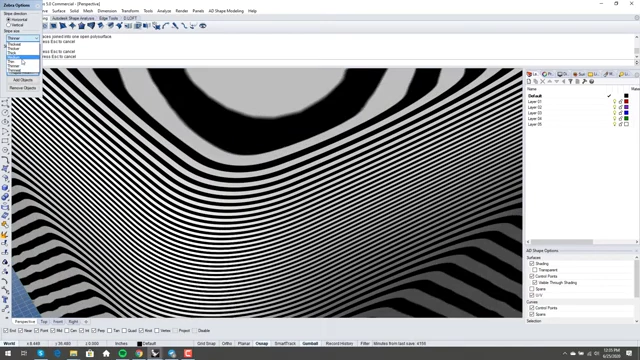Toggle the Layer 03 lightbulb visibility
The width and height of the screenshot is (640, 360).
pyautogui.click(x=614, y=113)
